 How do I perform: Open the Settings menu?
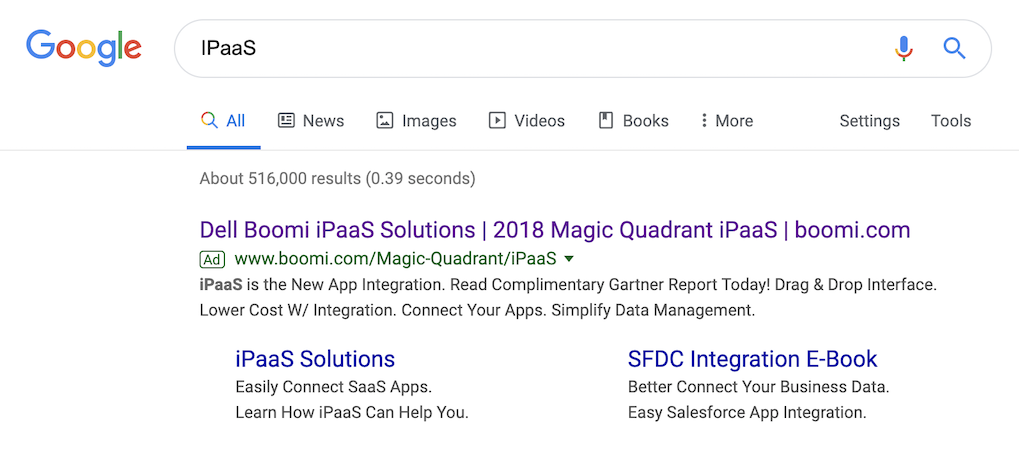pyautogui.click(x=869, y=121)
